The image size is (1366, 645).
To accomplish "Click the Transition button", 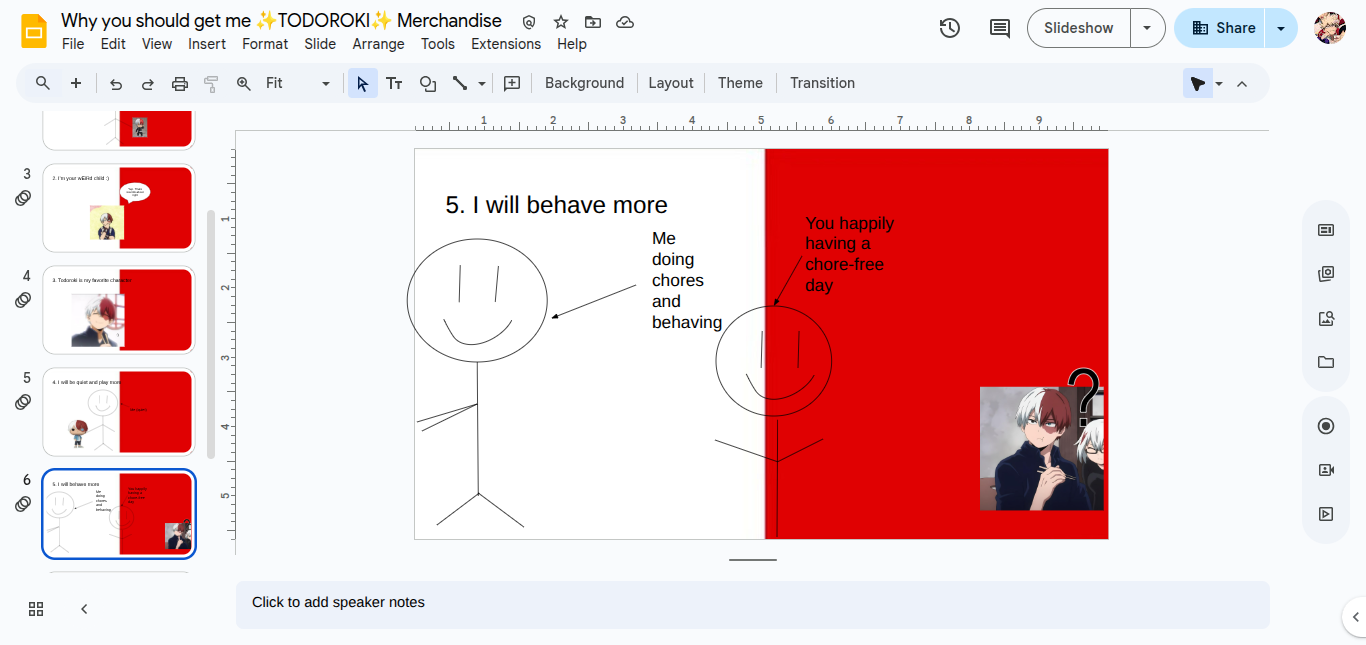I will tap(822, 83).
